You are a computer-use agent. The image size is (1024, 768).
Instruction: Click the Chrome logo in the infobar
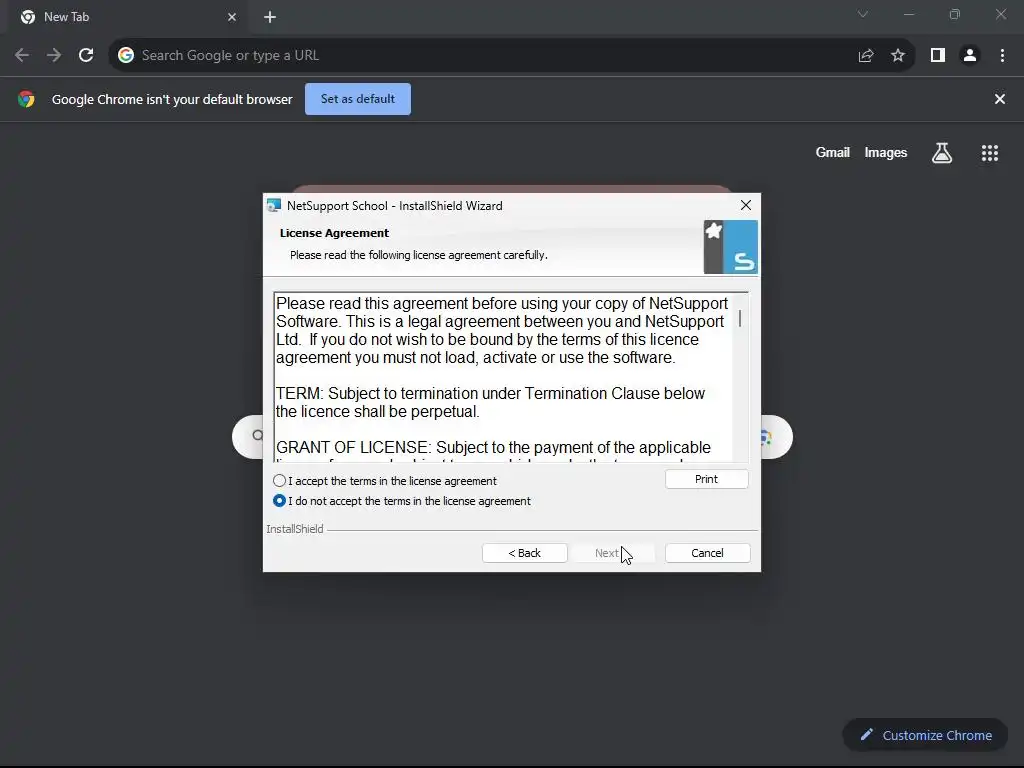tap(26, 99)
